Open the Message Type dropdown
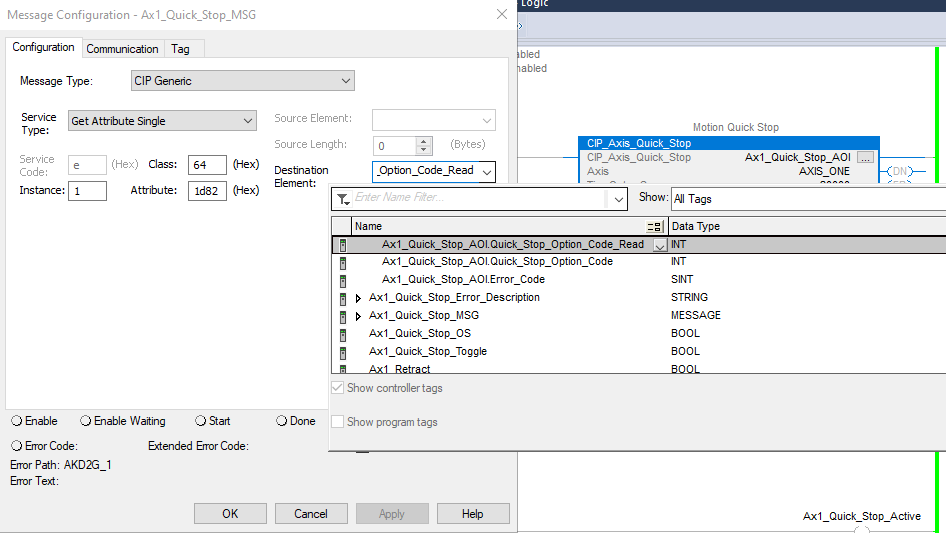 [x=346, y=81]
